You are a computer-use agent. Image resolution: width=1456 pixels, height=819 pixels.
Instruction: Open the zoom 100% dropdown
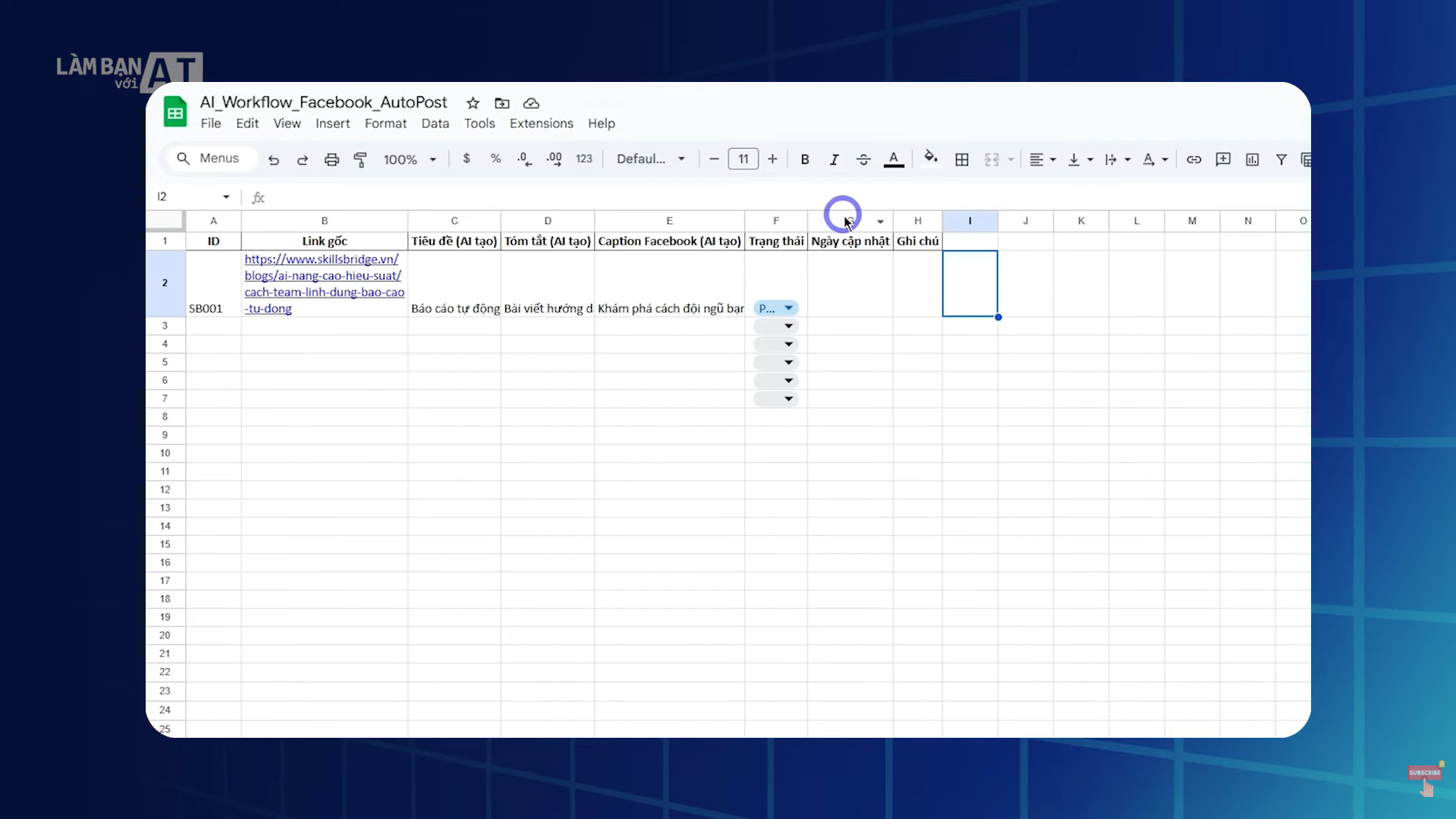click(x=410, y=159)
